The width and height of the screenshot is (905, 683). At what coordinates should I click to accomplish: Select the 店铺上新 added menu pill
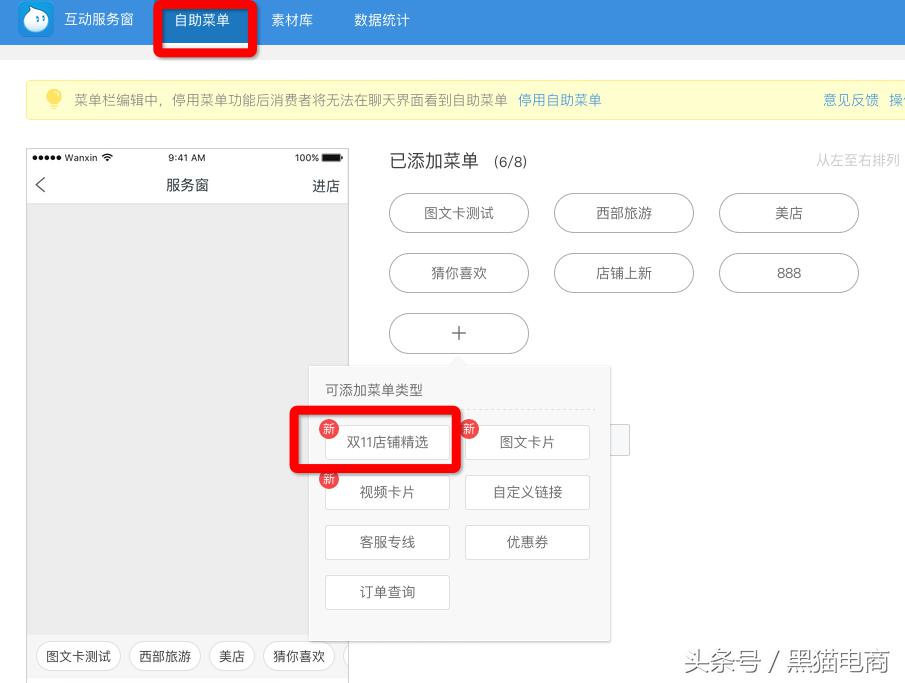pos(624,273)
